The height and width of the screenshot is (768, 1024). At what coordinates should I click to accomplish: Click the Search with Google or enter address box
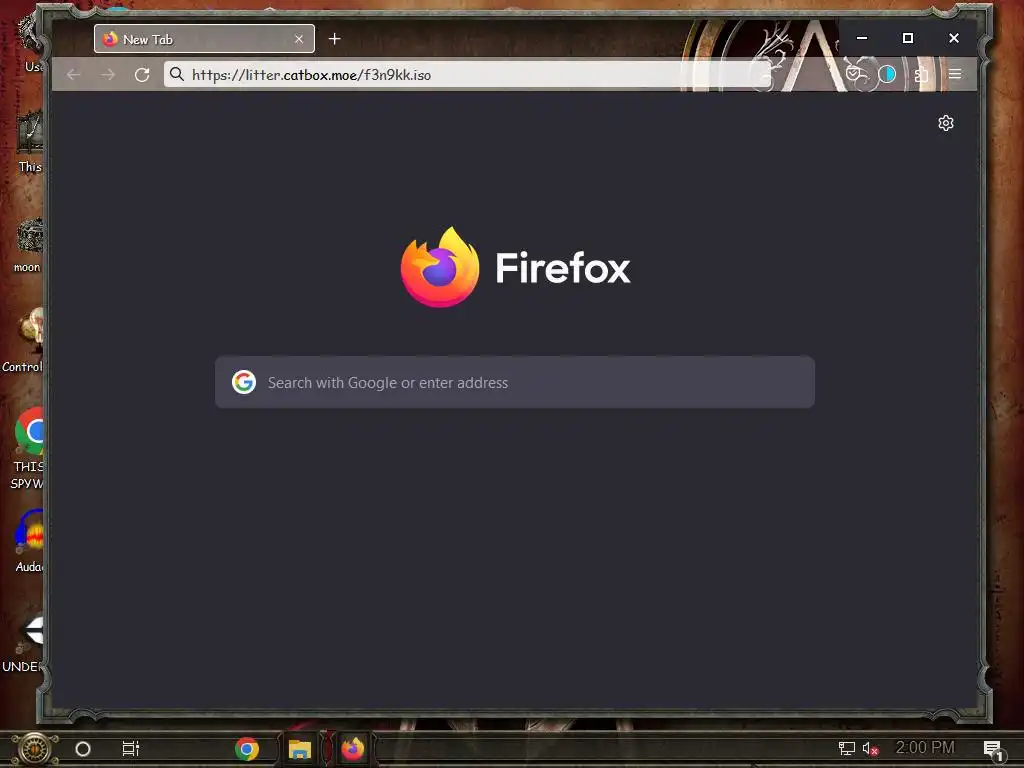point(515,382)
